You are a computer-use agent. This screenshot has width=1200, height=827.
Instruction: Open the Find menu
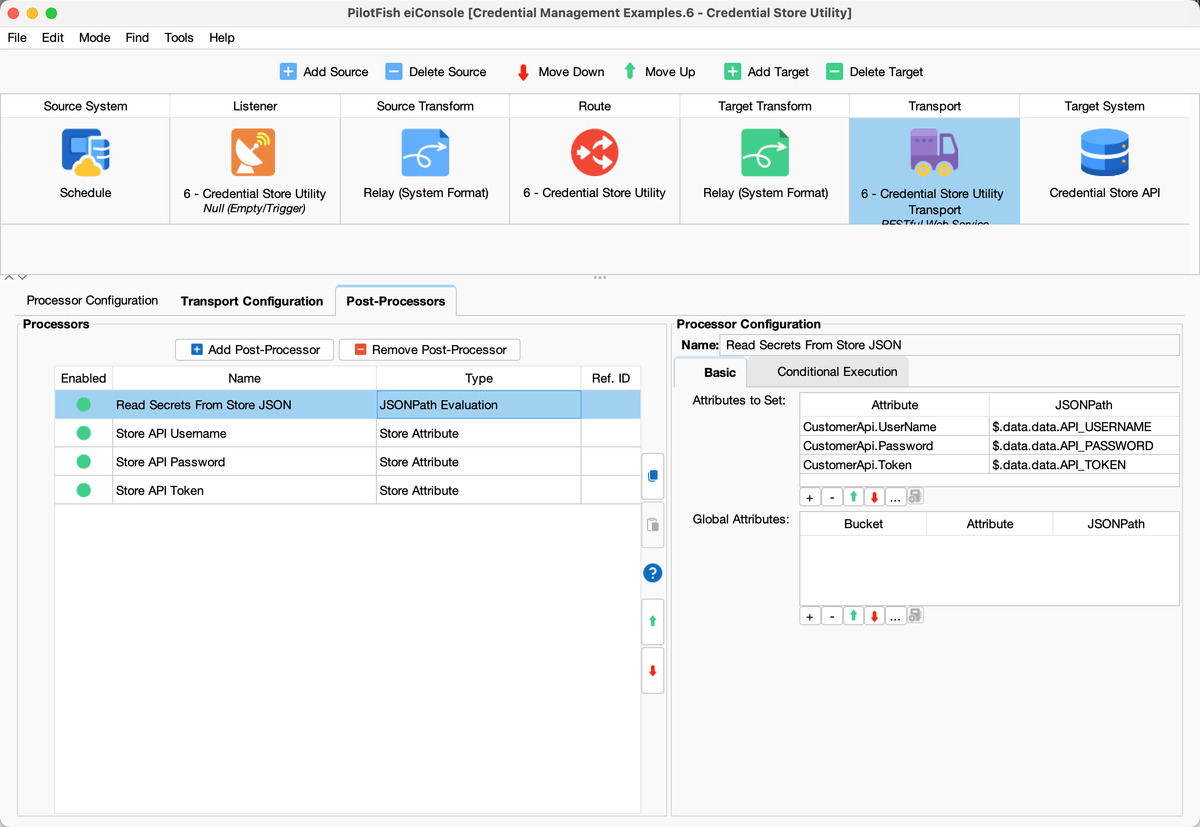point(137,37)
